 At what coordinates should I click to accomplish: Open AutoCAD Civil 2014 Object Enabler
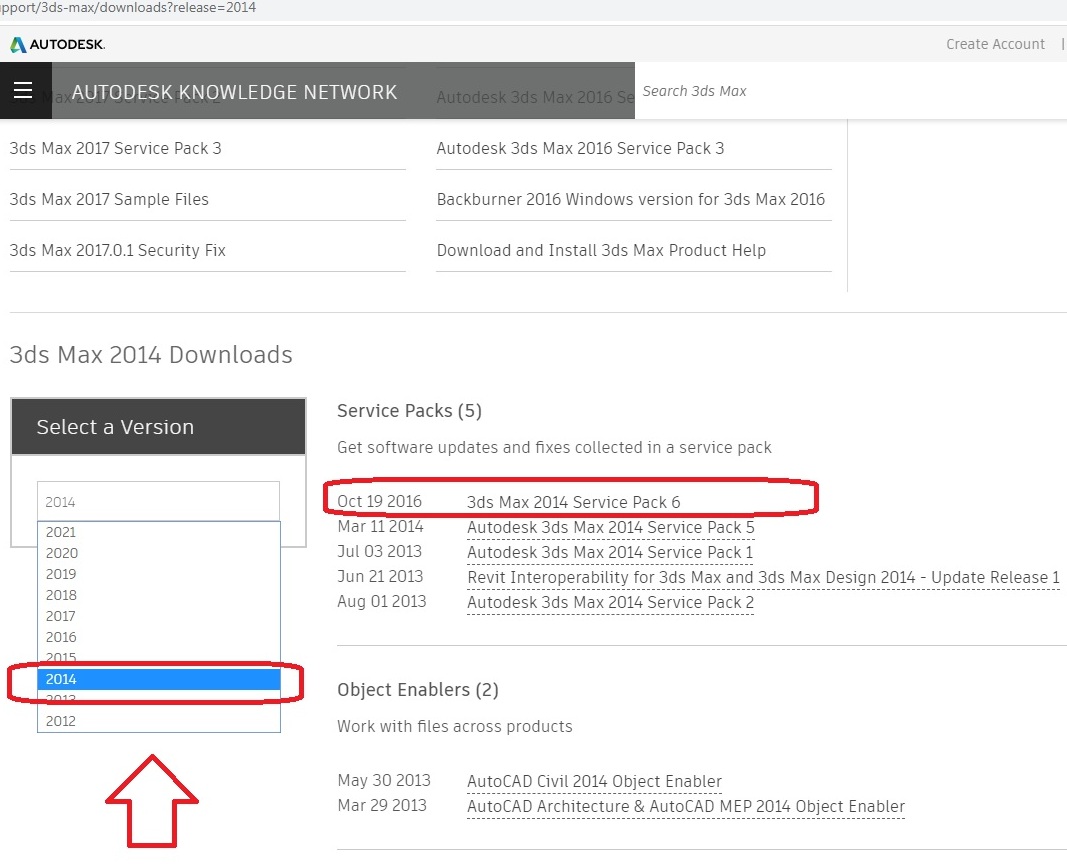(595, 782)
